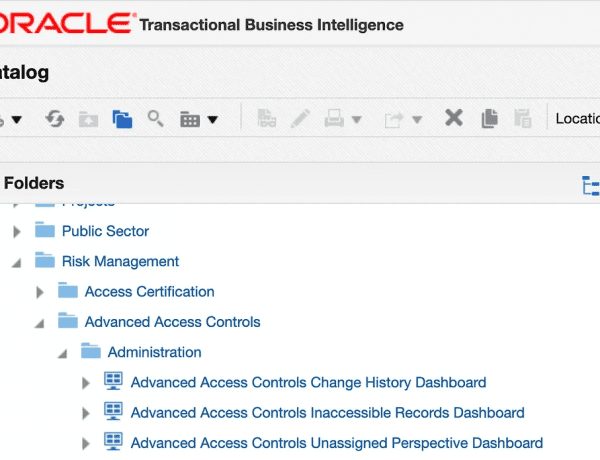The width and height of the screenshot is (600, 460).
Task: Collapse the Advanced Access Controls folder
Action: coord(39,324)
